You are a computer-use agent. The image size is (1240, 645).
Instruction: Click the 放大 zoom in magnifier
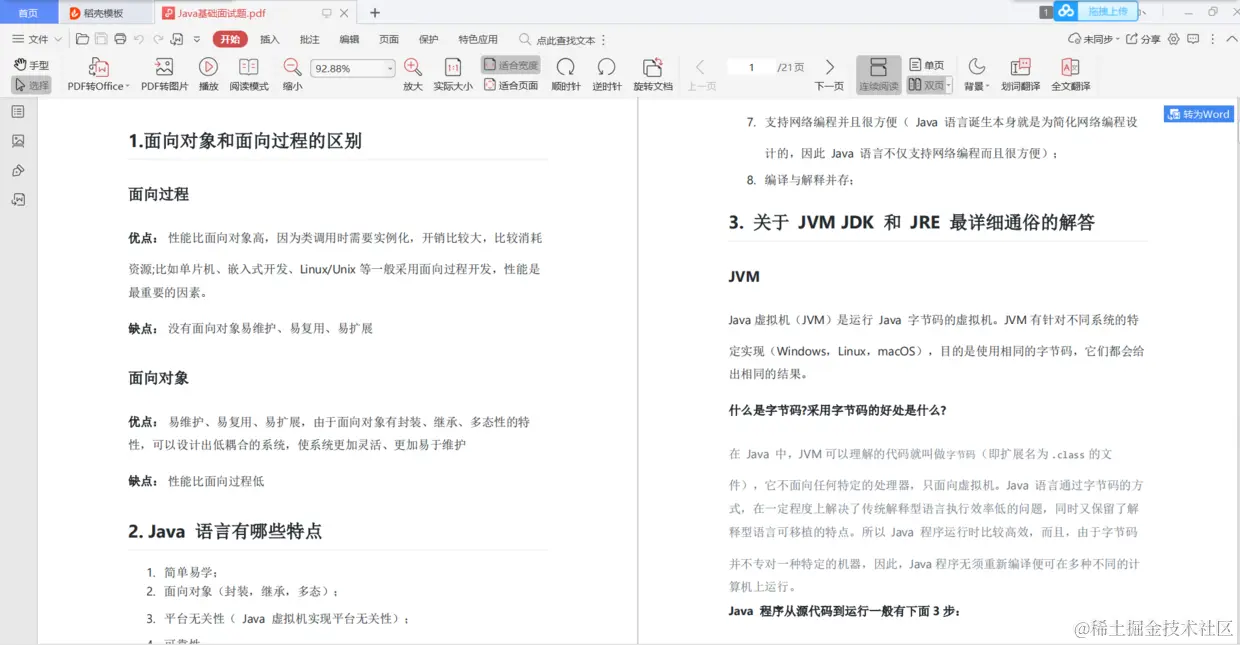tap(413, 74)
